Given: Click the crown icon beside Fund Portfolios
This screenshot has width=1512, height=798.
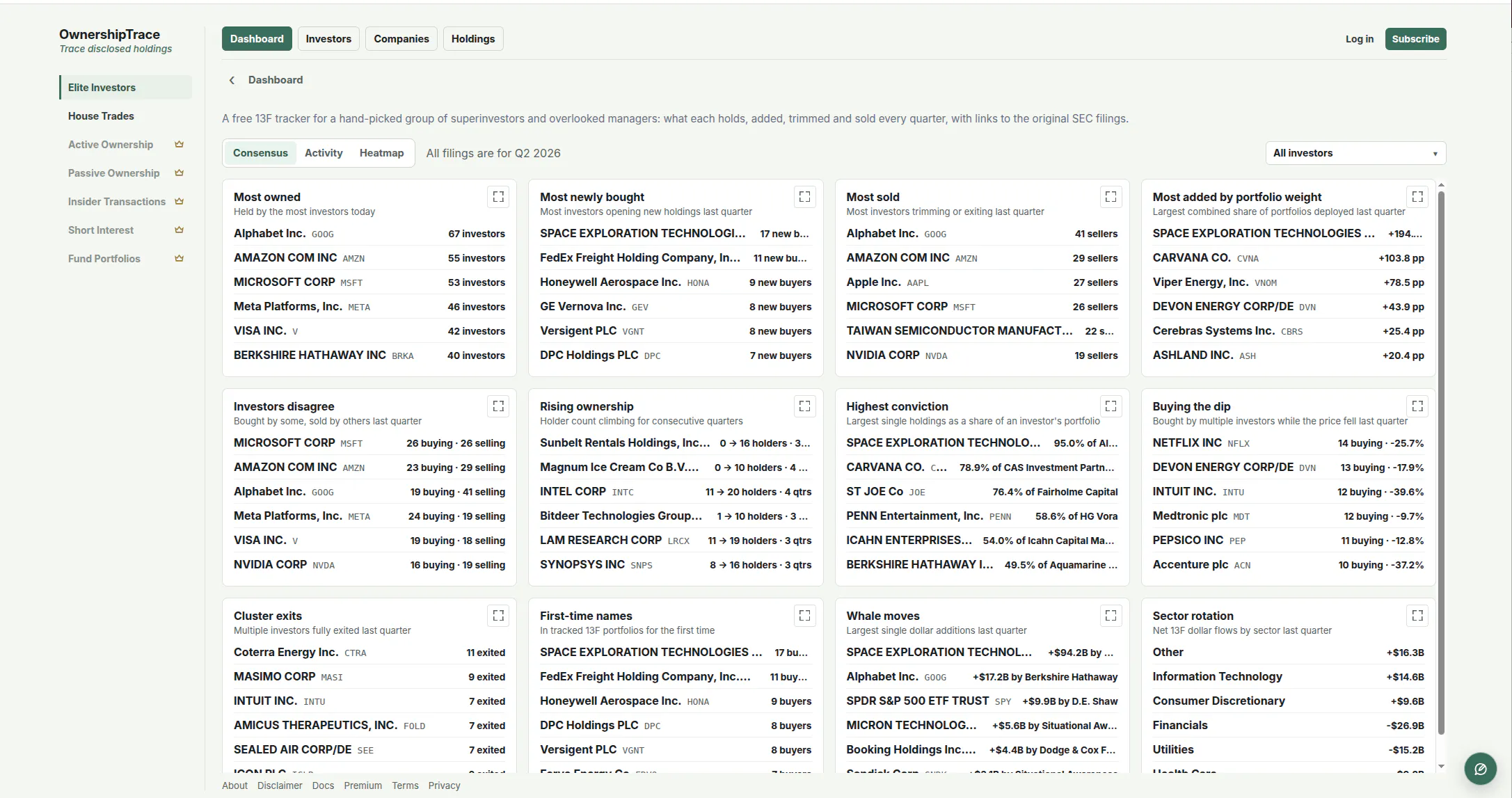Looking at the screenshot, I should pyautogui.click(x=179, y=259).
